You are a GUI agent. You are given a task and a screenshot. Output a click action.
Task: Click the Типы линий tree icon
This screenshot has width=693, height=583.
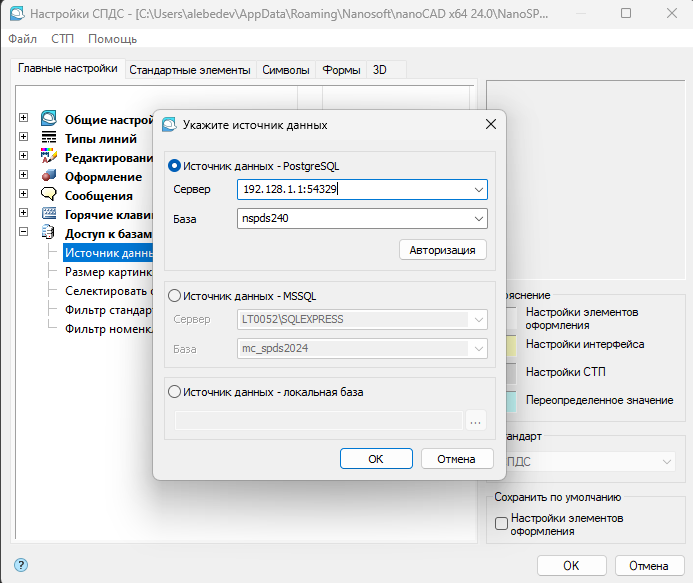pos(48,139)
